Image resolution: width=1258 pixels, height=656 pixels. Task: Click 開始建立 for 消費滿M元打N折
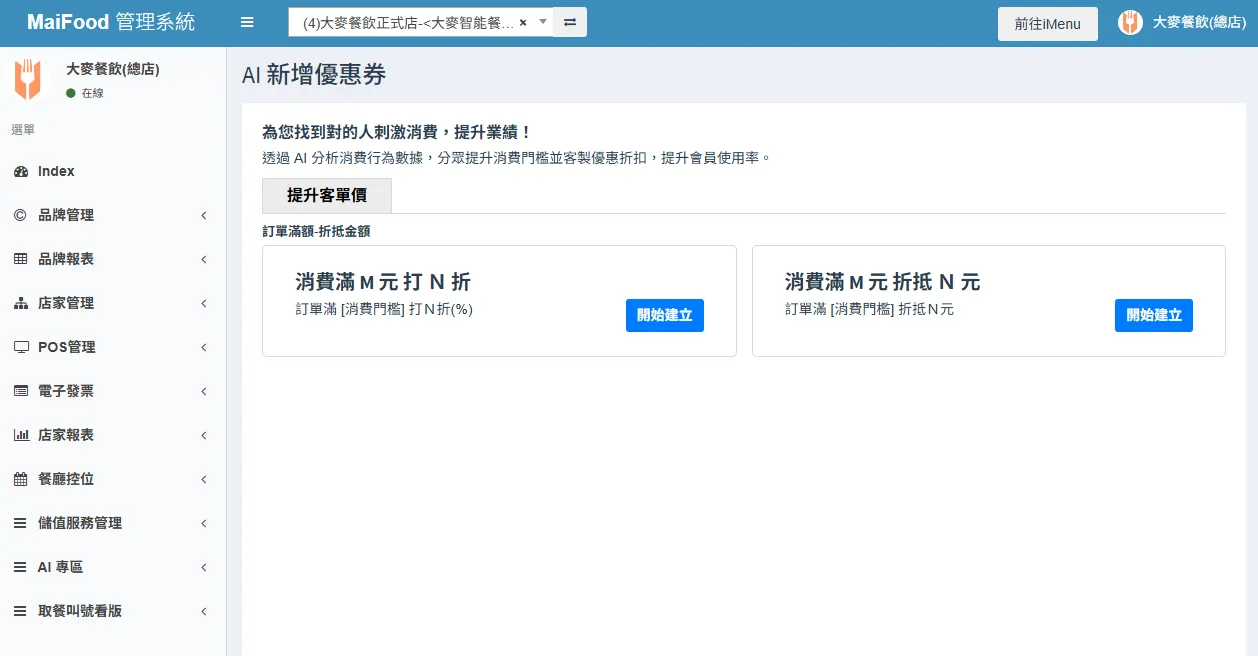[665, 315]
